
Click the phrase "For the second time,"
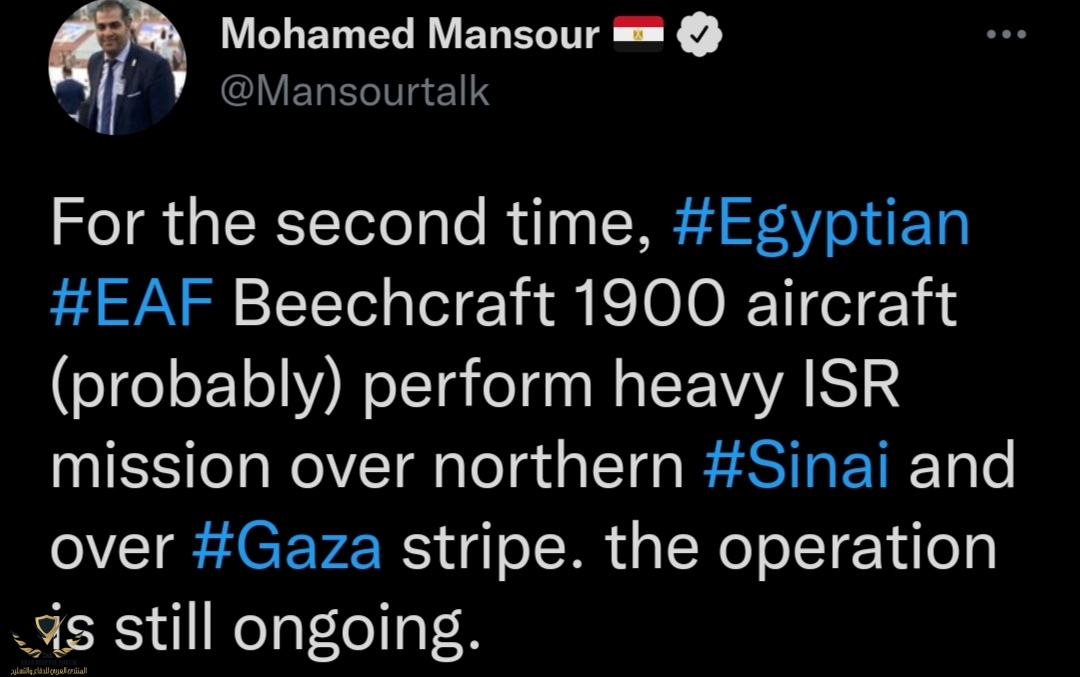coord(352,223)
